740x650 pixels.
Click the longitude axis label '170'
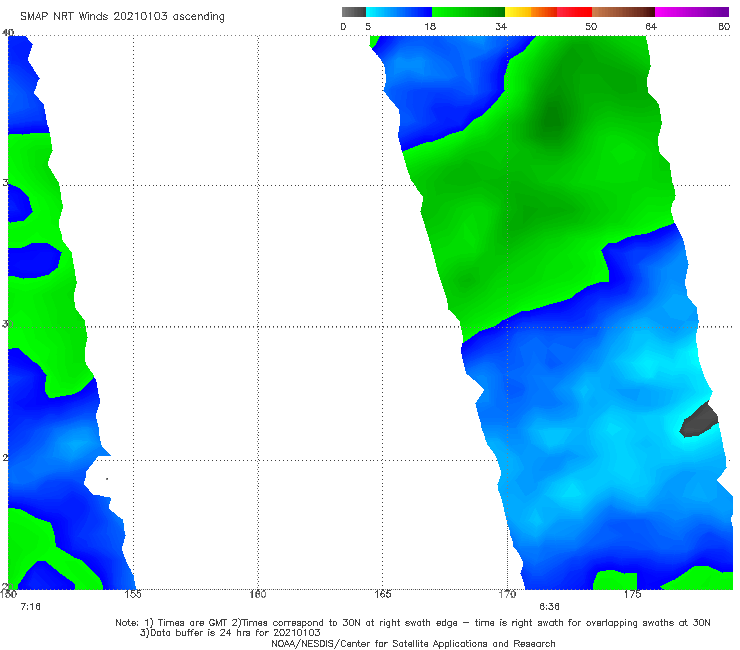point(507,594)
